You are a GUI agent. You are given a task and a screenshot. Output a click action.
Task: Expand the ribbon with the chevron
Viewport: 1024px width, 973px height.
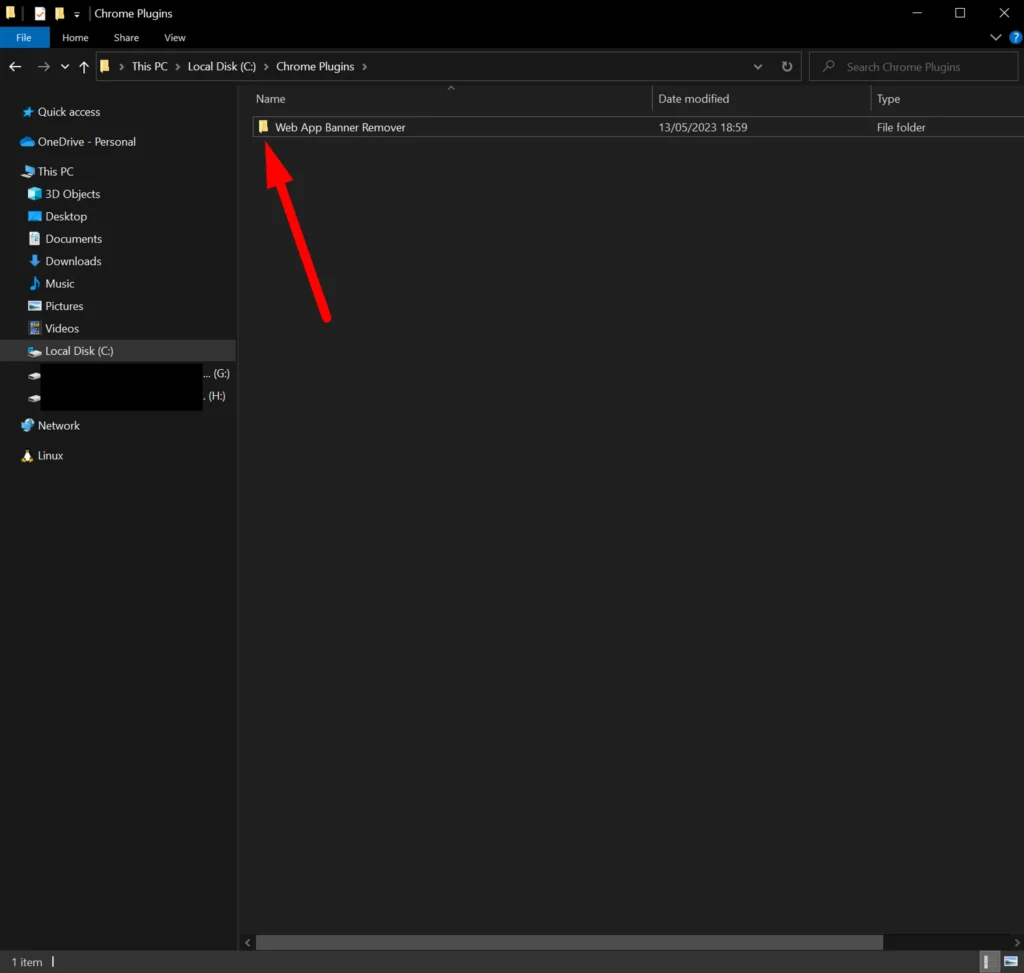pos(995,38)
